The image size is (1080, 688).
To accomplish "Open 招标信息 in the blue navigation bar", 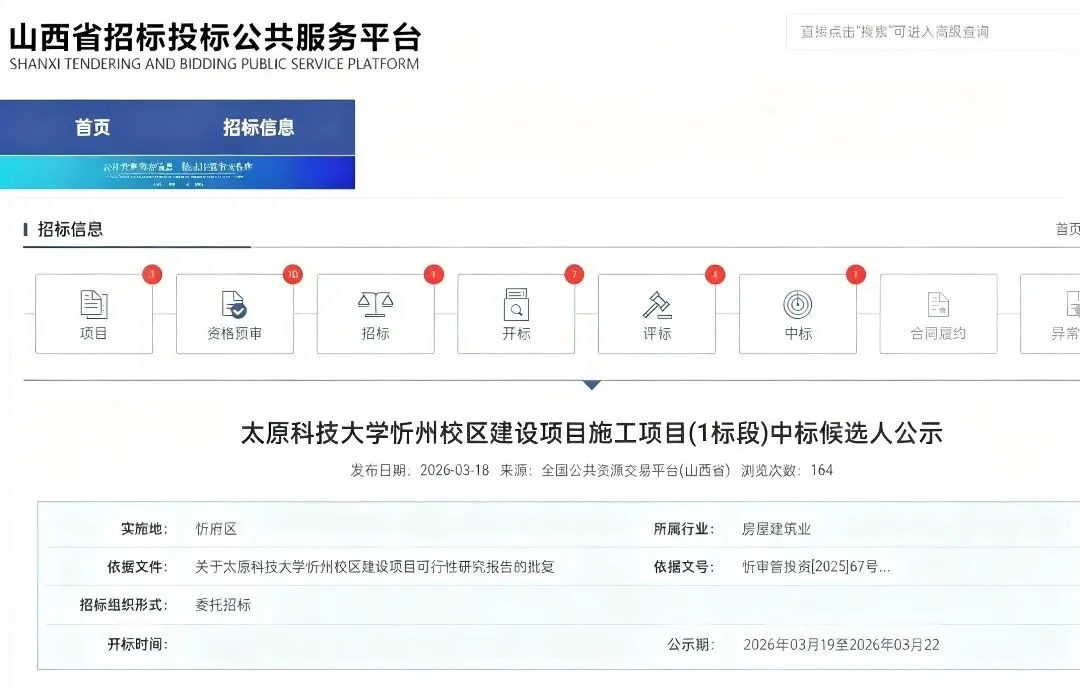I will (258, 127).
